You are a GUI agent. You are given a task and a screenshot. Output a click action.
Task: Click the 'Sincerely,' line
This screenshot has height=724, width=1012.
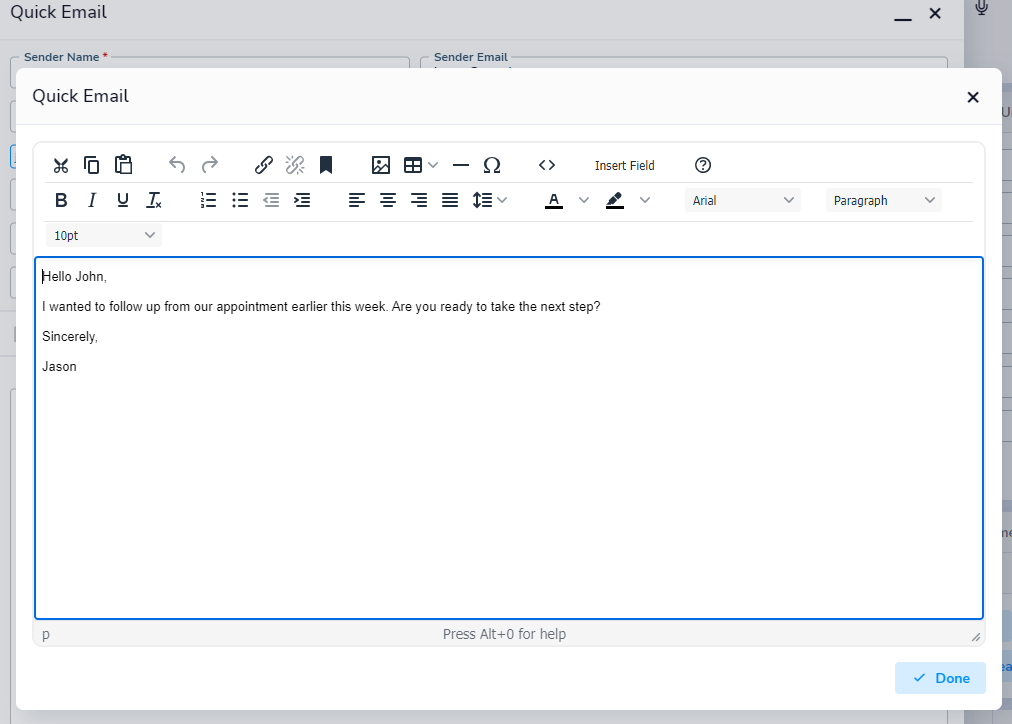click(x=70, y=336)
